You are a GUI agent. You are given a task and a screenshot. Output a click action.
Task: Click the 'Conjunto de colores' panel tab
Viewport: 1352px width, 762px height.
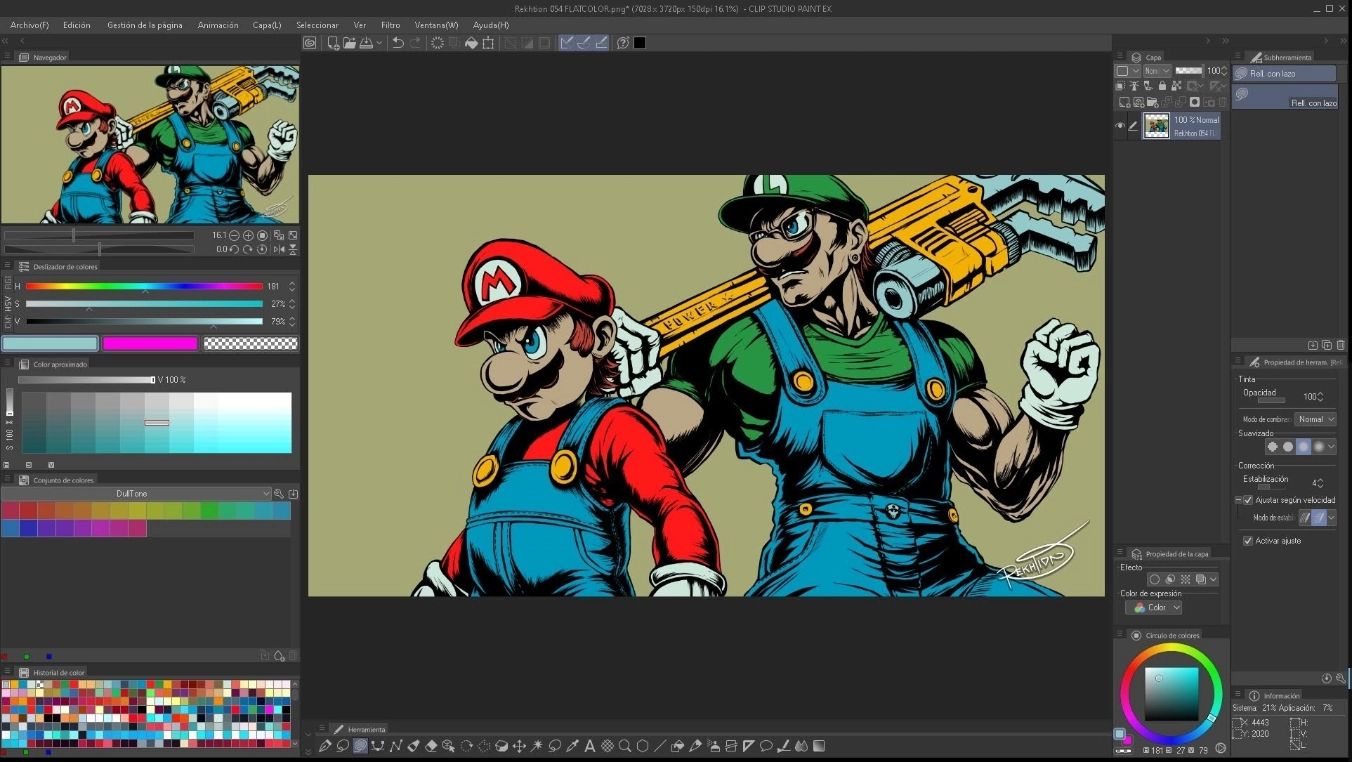[56, 480]
